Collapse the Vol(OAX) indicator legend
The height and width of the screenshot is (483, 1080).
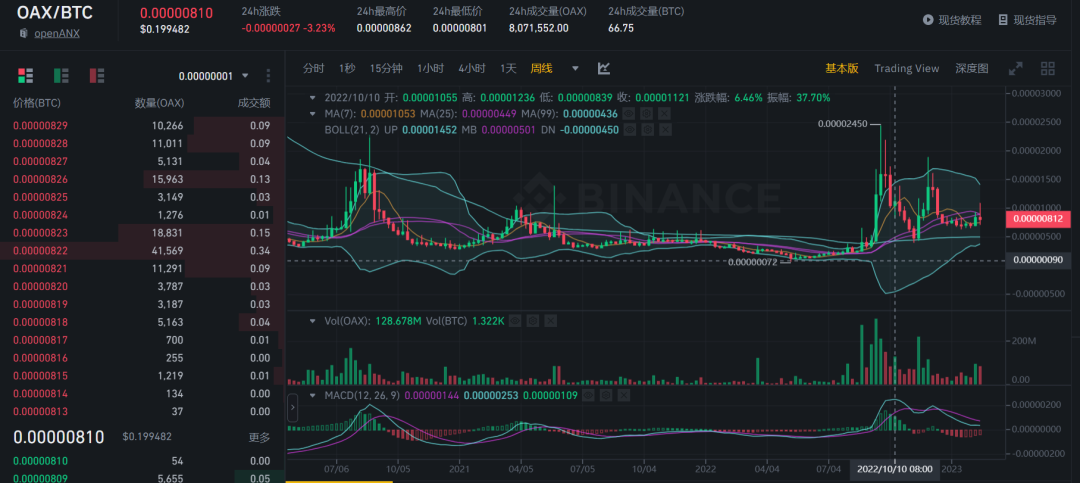tap(313, 321)
